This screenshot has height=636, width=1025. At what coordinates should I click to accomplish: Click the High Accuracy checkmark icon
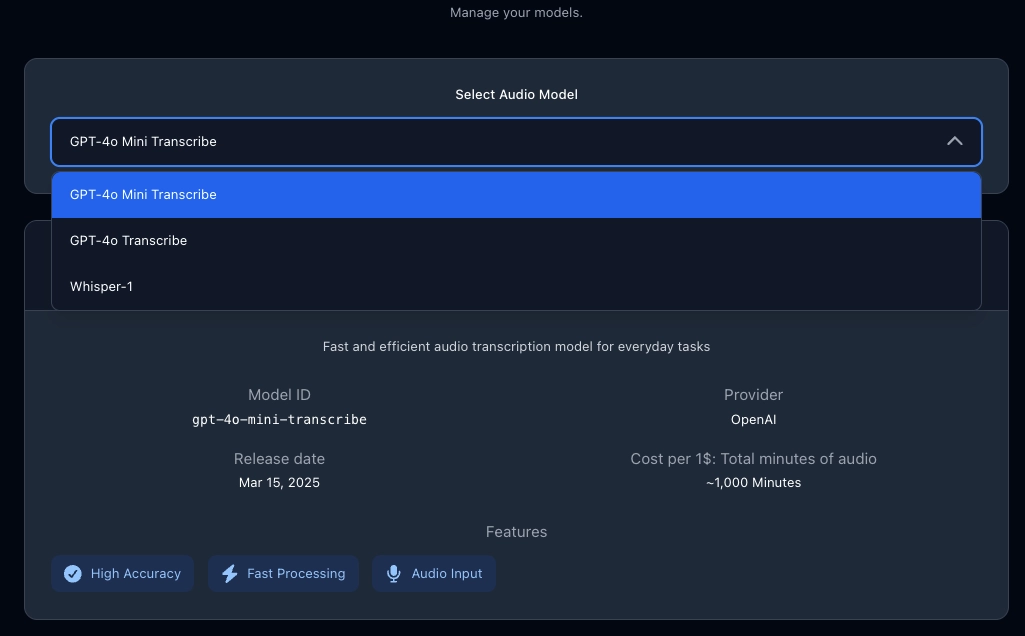(x=73, y=574)
